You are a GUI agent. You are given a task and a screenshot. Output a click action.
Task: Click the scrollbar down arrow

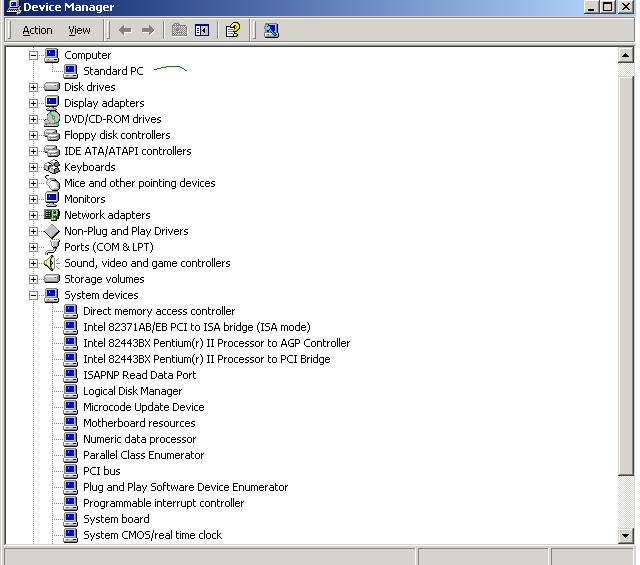point(625,535)
